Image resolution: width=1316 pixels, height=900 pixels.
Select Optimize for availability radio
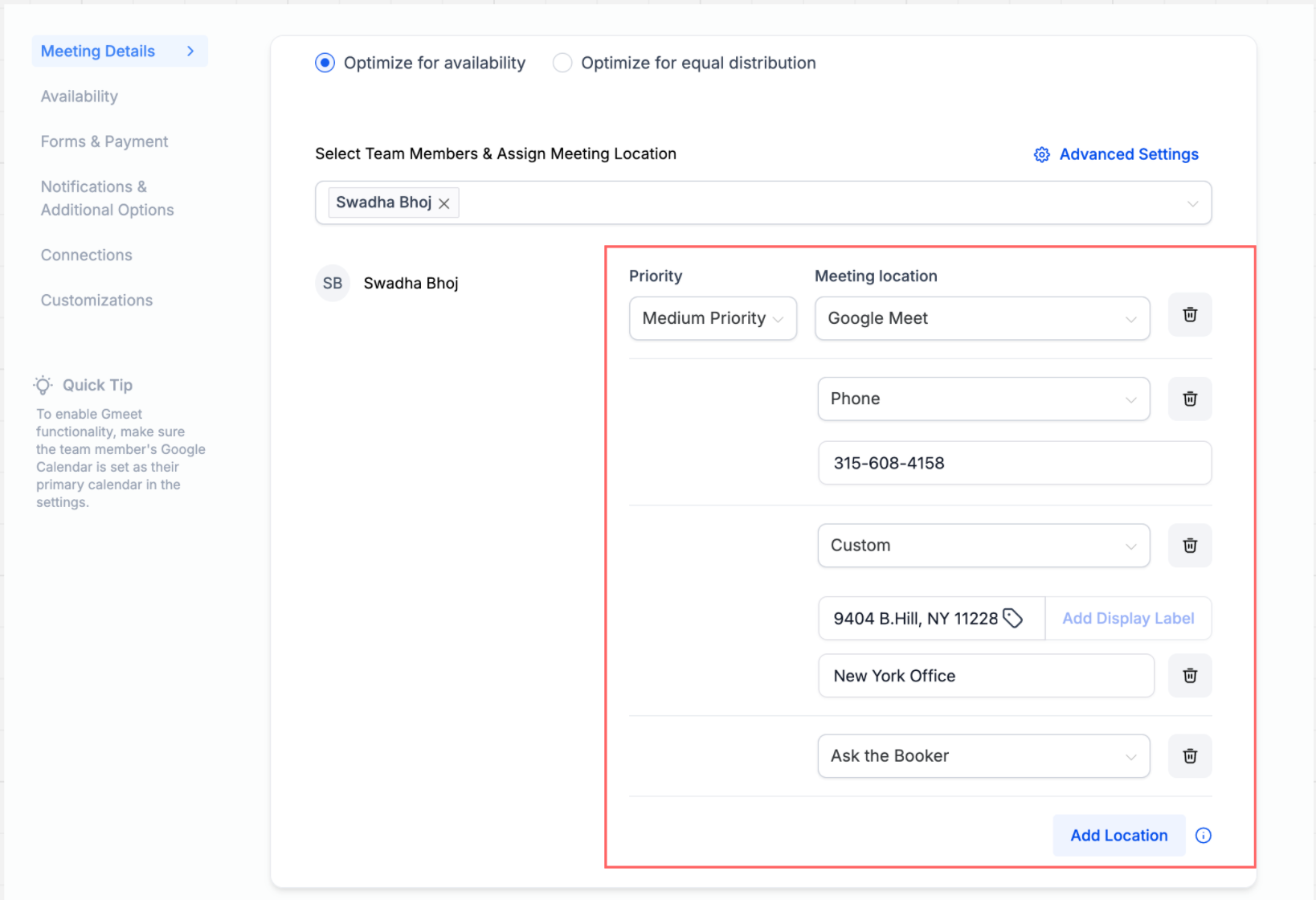[325, 63]
